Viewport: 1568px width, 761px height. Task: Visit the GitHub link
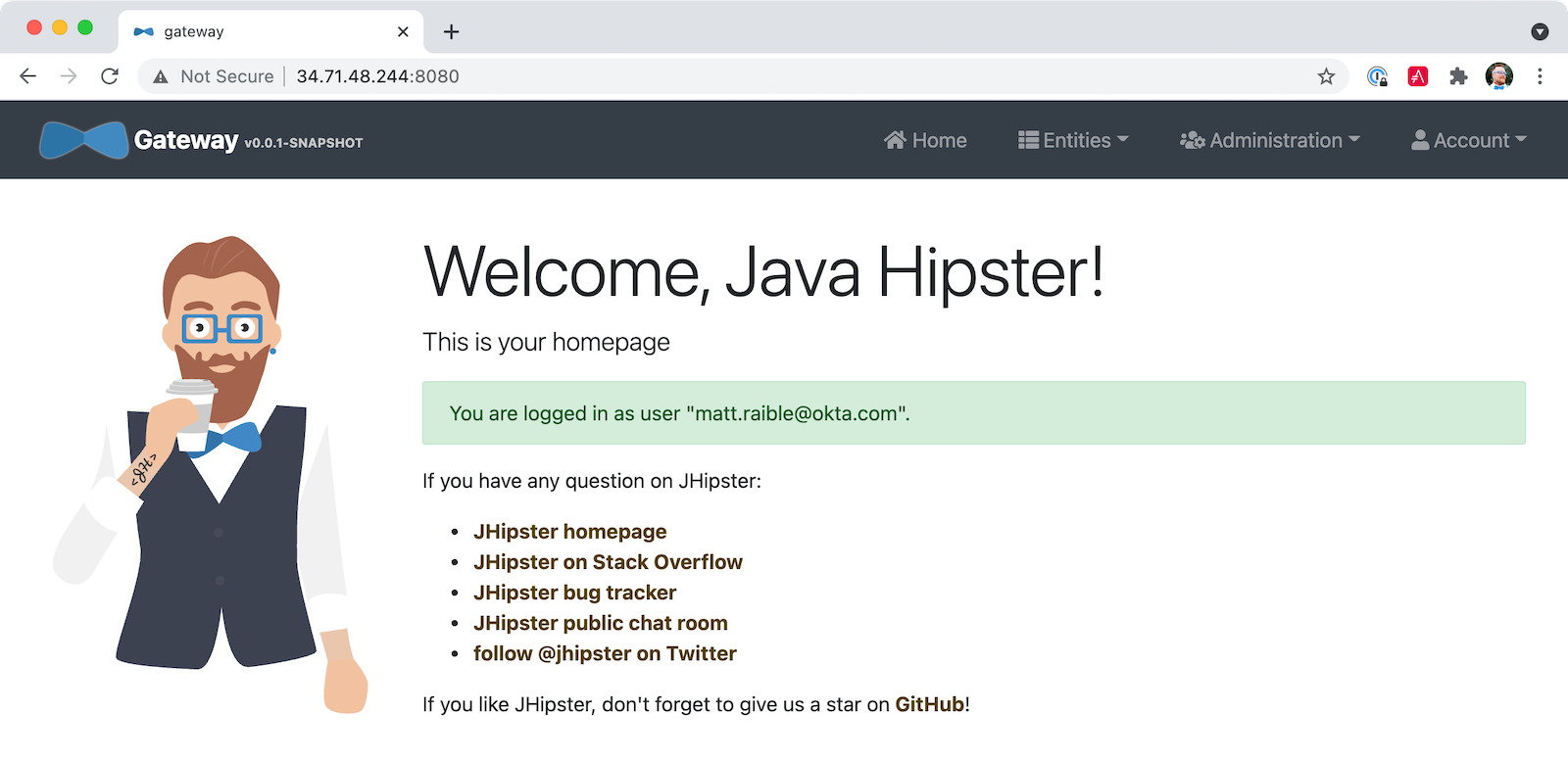(929, 704)
